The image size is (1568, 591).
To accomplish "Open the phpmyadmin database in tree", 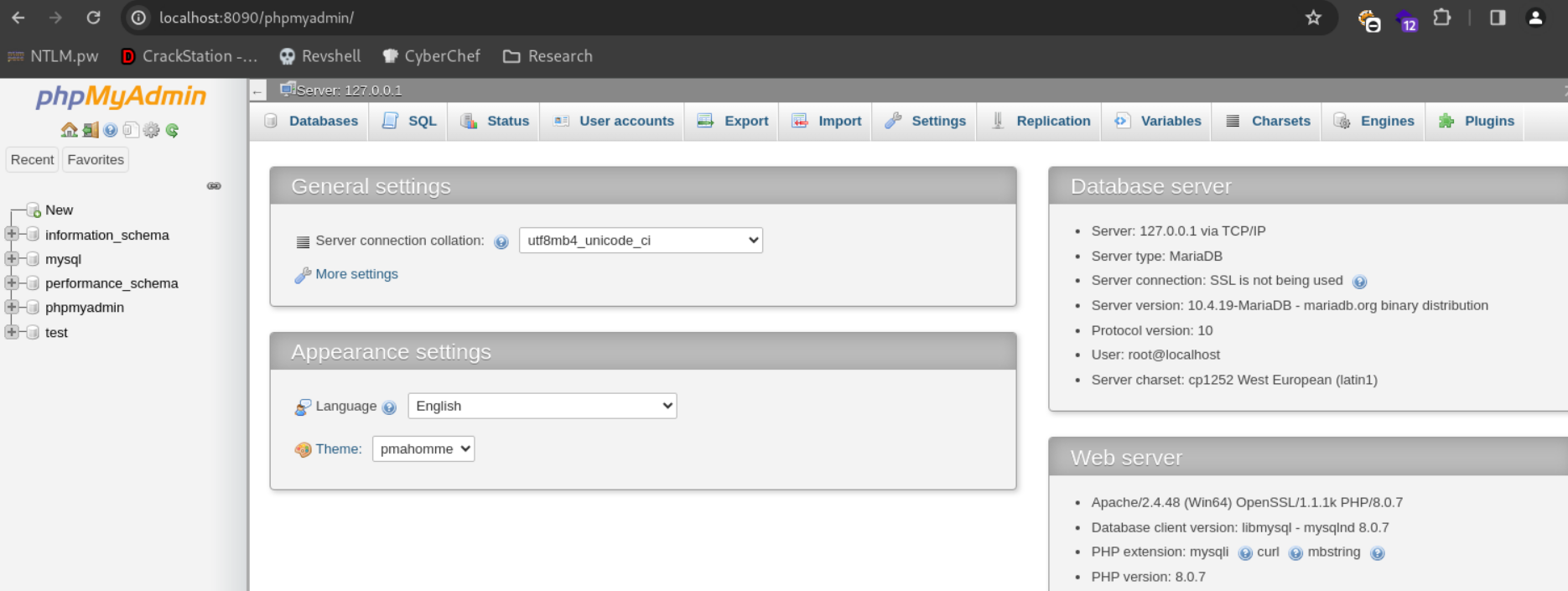I will click(x=85, y=308).
